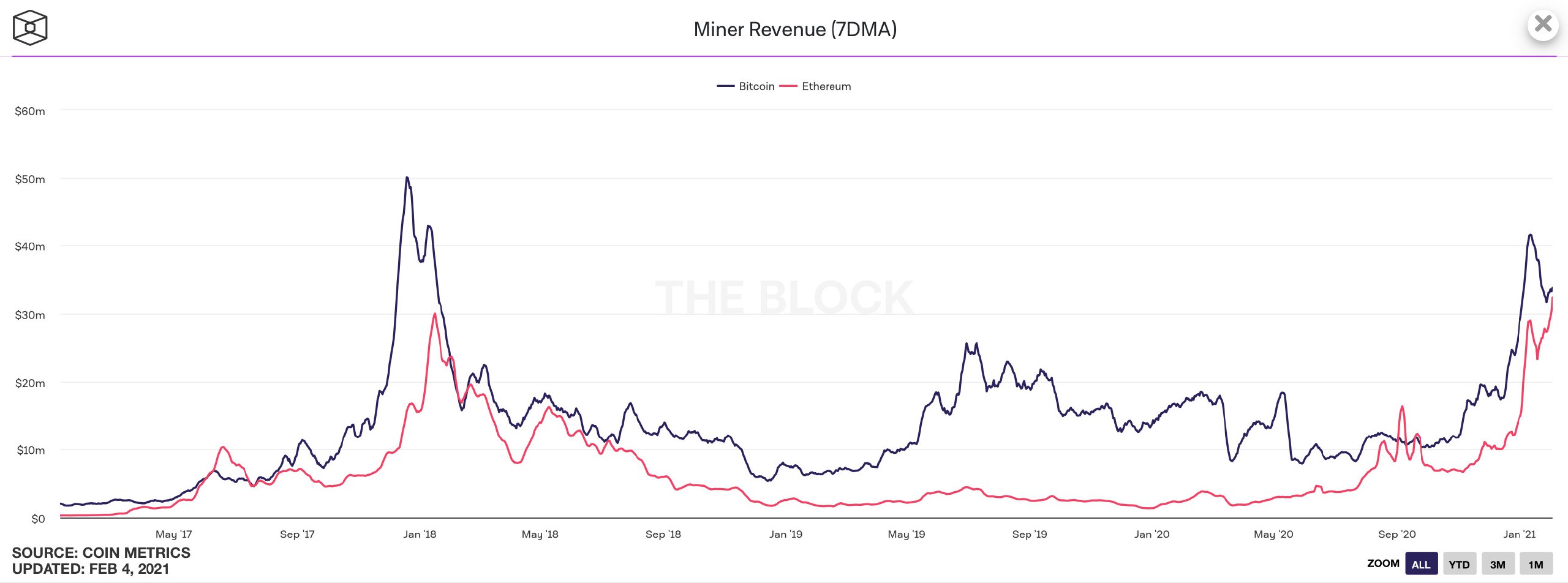The height and width of the screenshot is (583, 1568).
Task: Click the Miner Revenue (7DMA) title
Action: (x=795, y=29)
